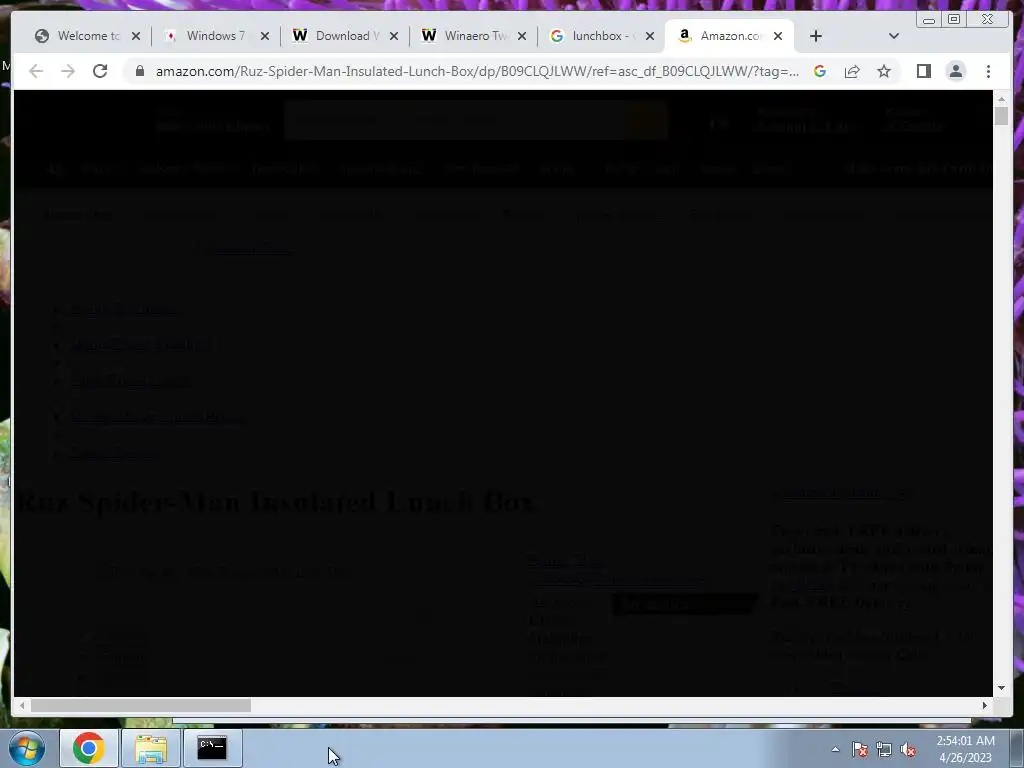Image resolution: width=1024 pixels, height=768 pixels.
Task: Open the Windows Start menu
Action: [26, 748]
